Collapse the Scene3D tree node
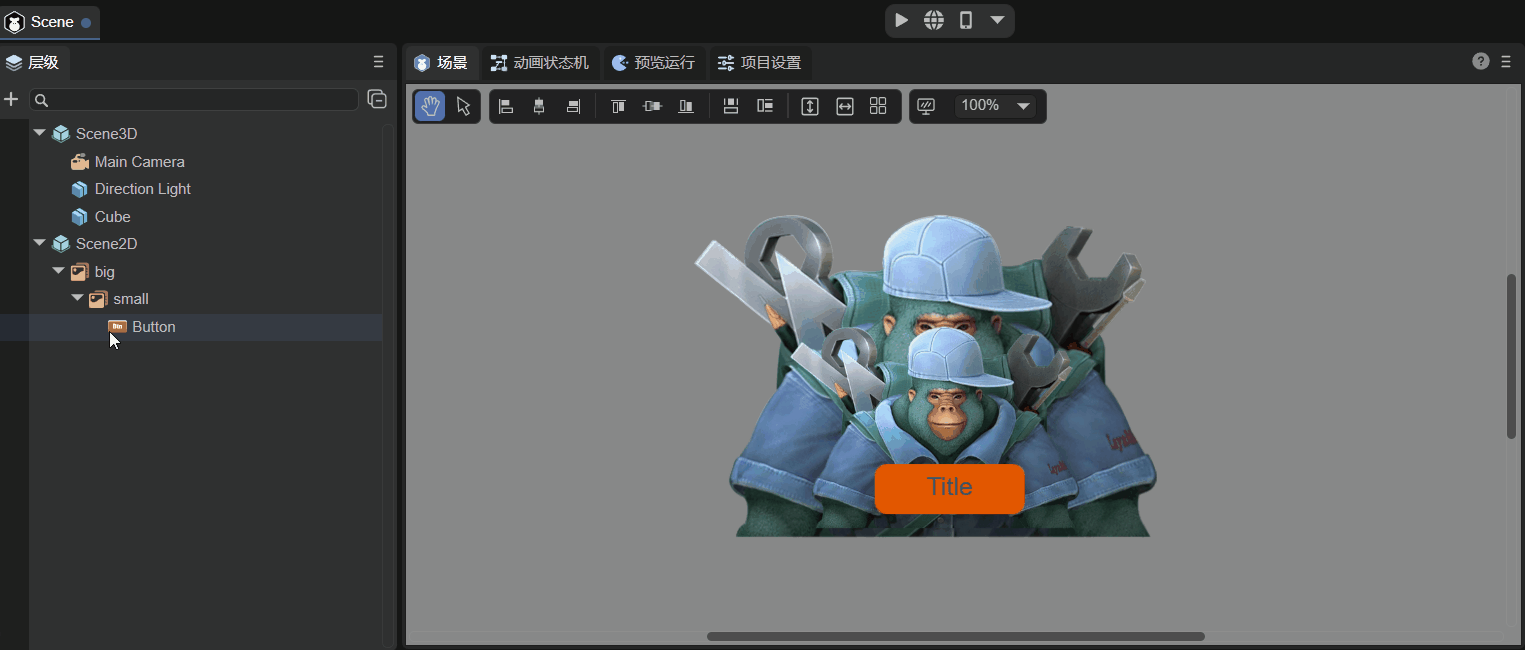1525x650 pixels. point(39,133)
